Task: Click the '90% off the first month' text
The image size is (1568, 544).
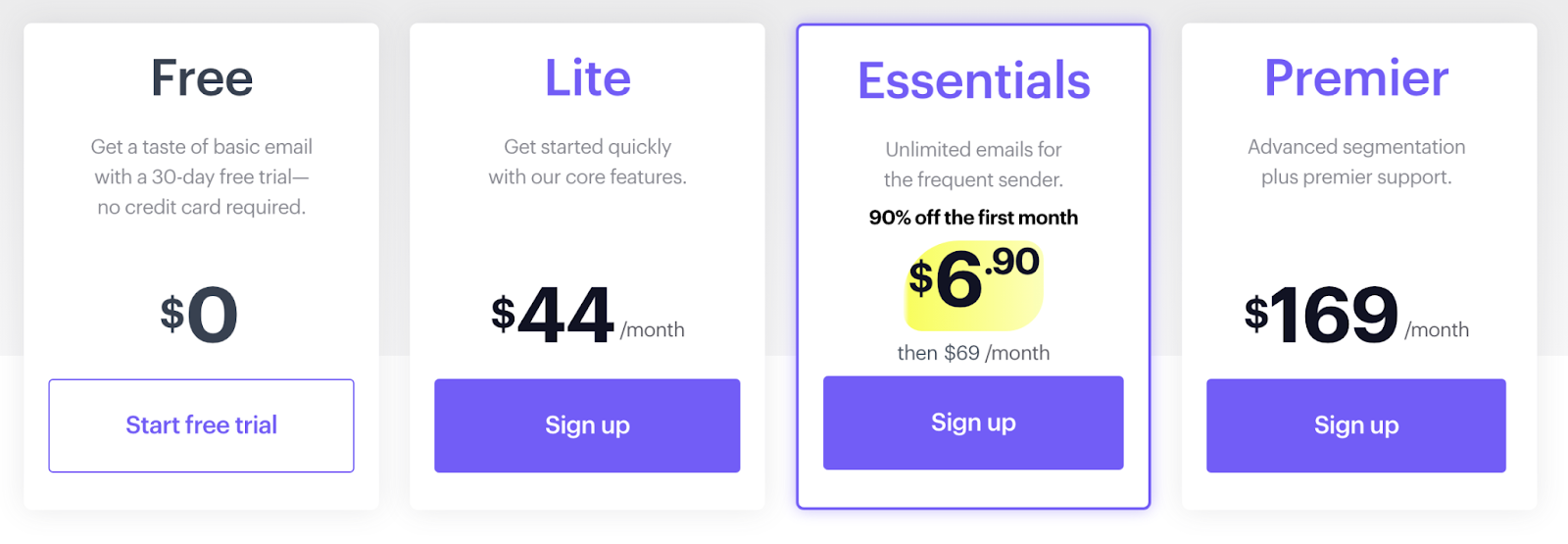Action: (973, 218)
